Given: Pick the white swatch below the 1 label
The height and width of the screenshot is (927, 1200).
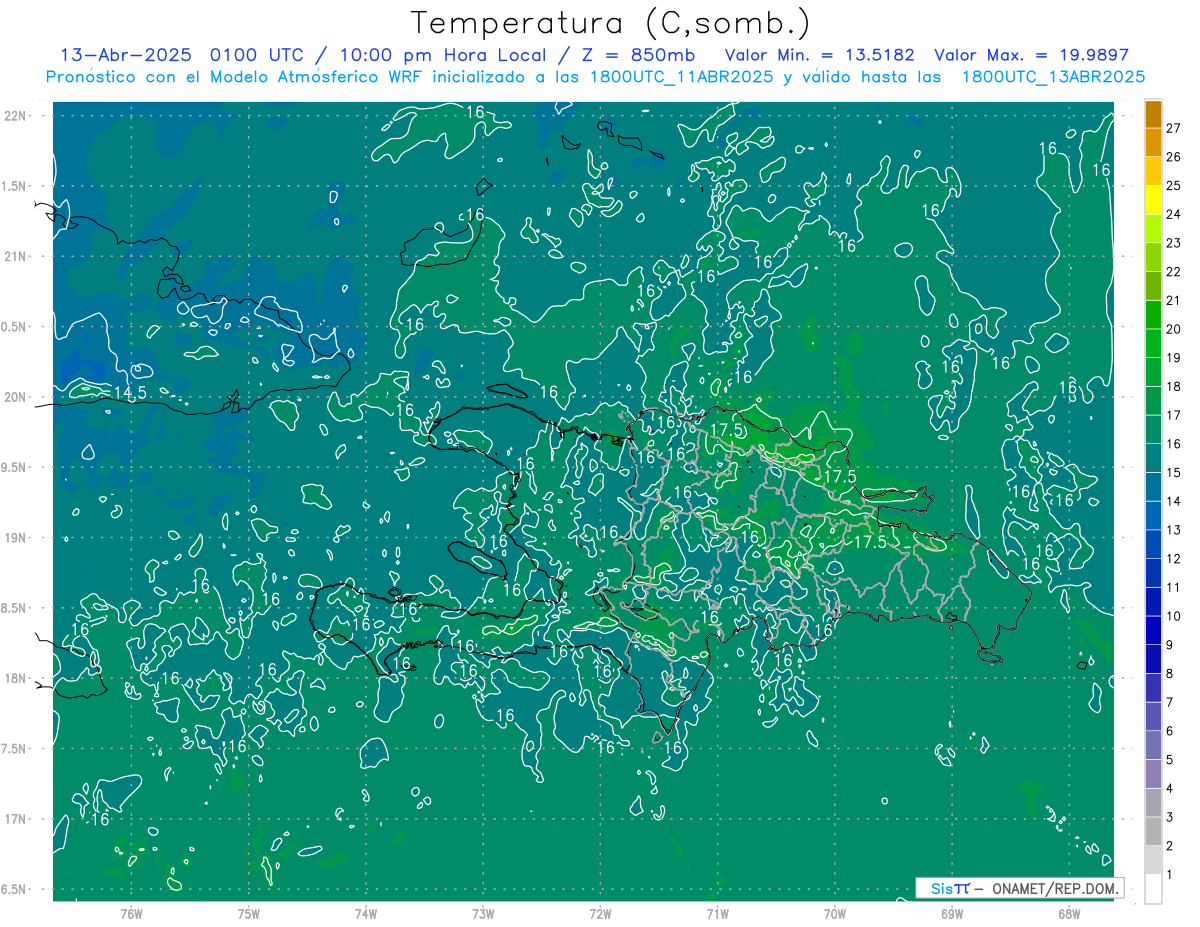Looking at the screenshot, I should pyautogui.click(x=1153, y=889).
